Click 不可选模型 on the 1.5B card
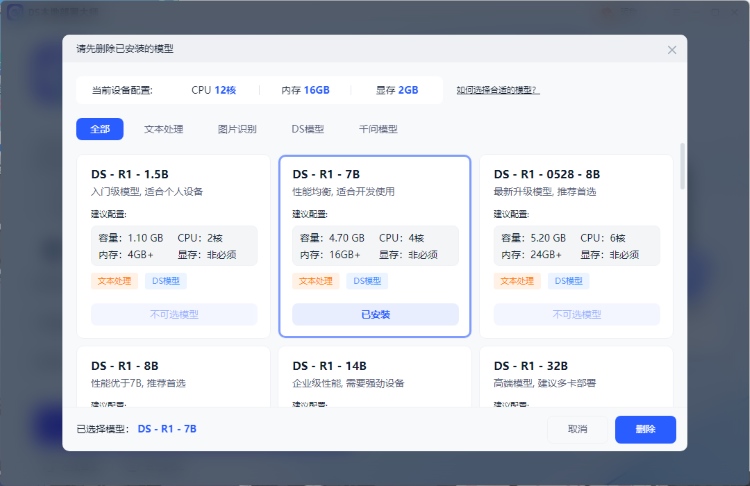The image size is (750, 486). [173, 314]
